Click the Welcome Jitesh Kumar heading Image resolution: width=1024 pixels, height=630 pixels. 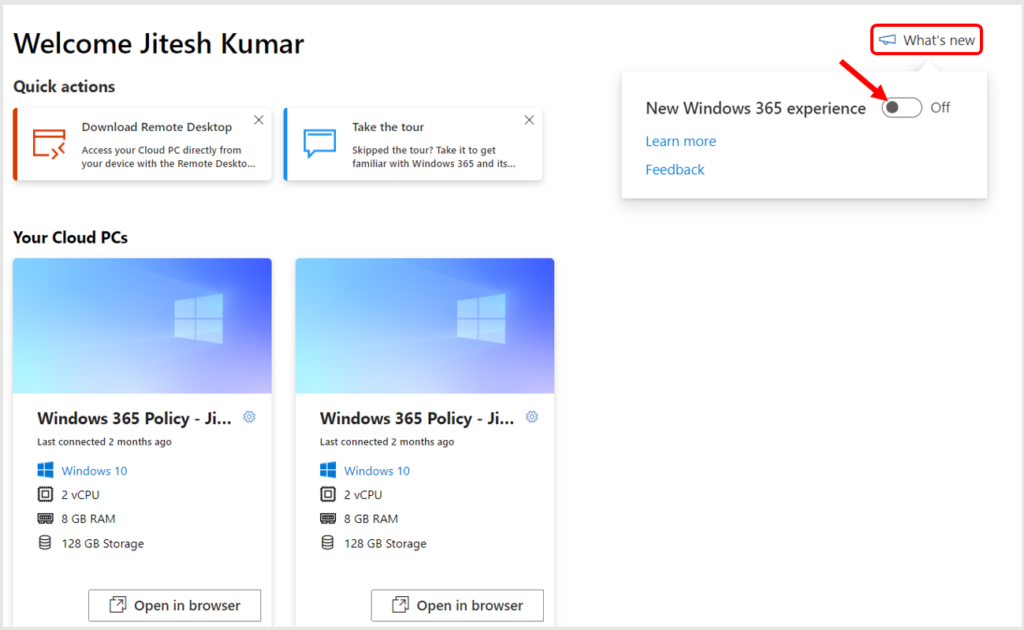coord(159,44)
